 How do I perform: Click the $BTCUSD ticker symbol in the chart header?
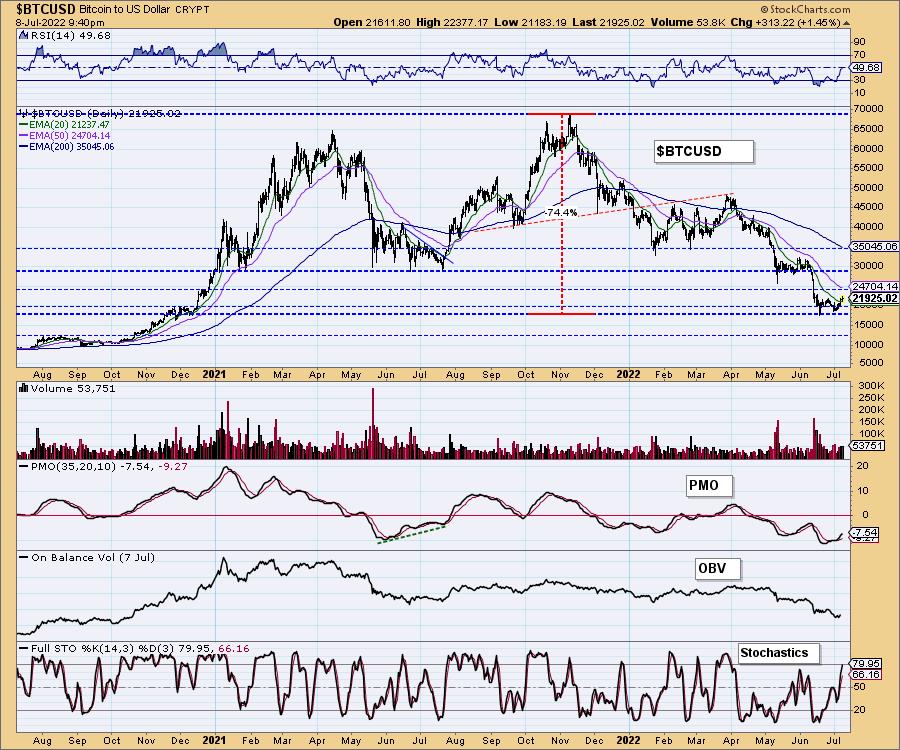45,10
